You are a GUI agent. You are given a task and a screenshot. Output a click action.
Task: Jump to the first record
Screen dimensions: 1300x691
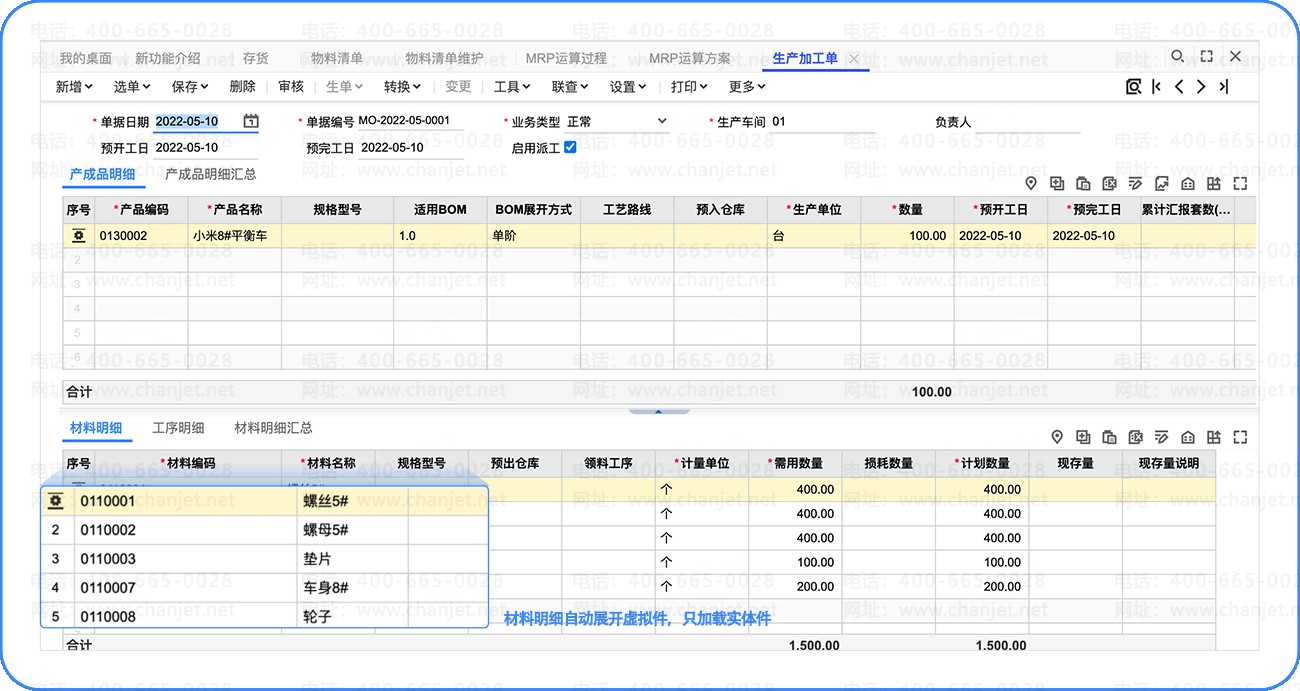pos(1156,87)
